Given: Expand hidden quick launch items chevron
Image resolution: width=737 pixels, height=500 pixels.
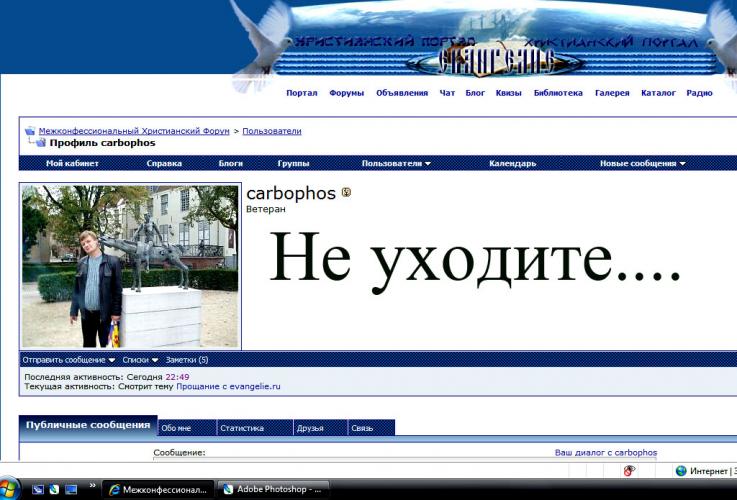Looking at the screenshot, I should 93,487.
